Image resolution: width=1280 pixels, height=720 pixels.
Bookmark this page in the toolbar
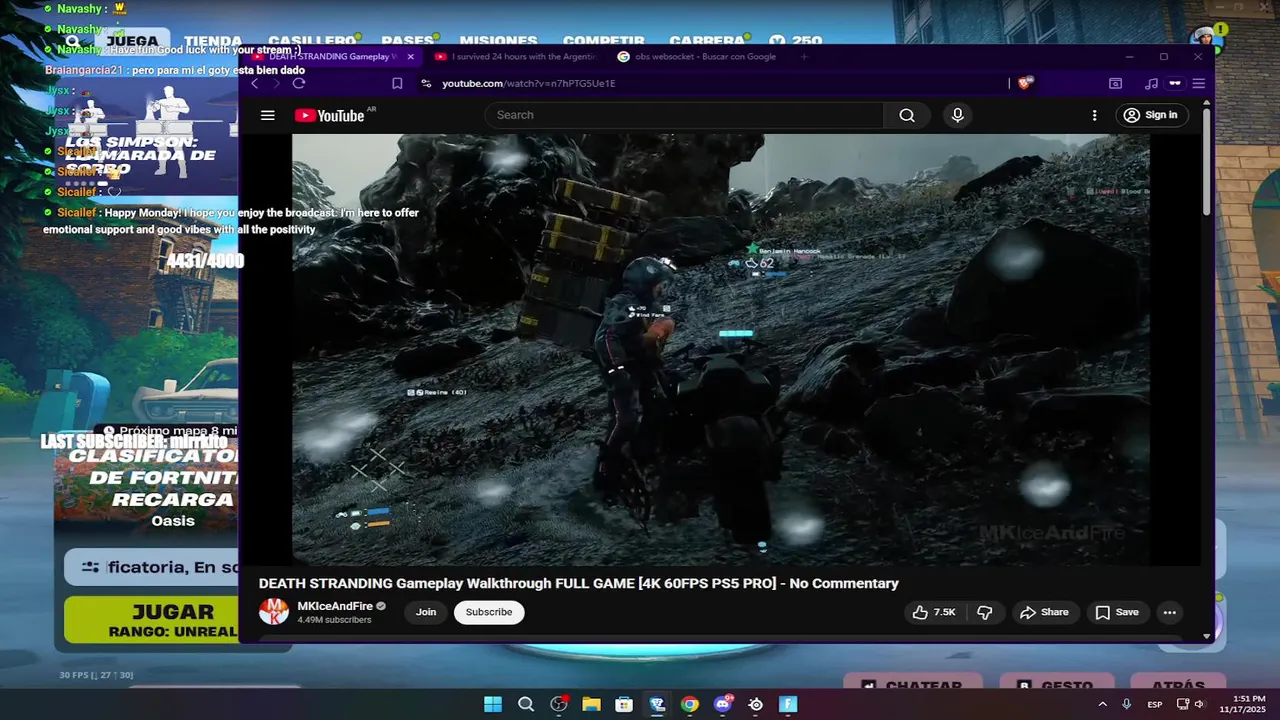point(397,83)
